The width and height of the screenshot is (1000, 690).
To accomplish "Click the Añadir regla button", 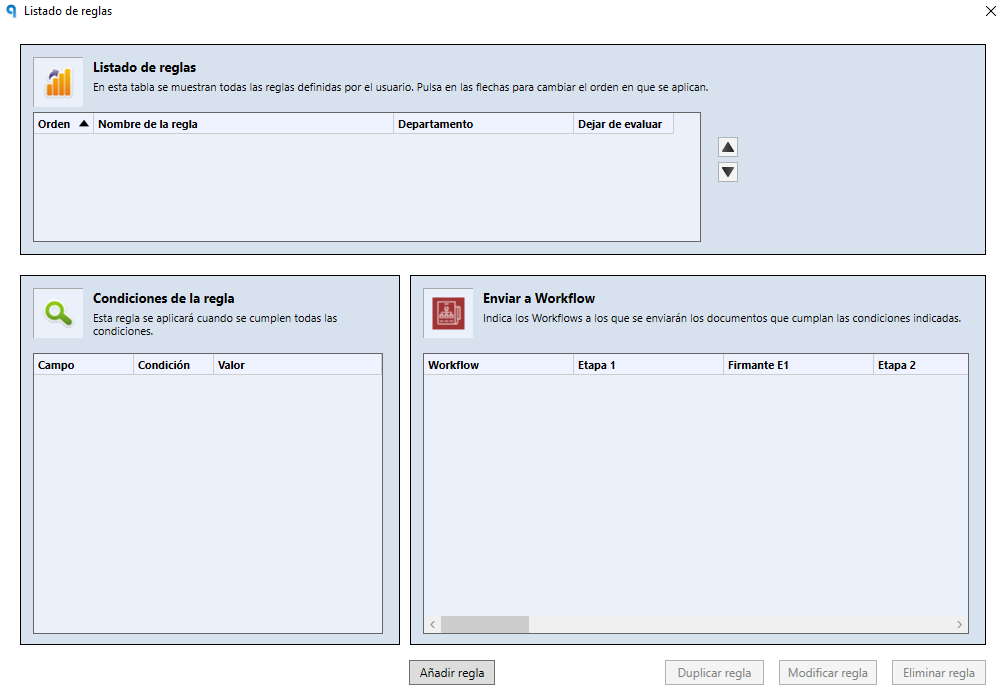I will pyautogui.click(x=452, y=673).
